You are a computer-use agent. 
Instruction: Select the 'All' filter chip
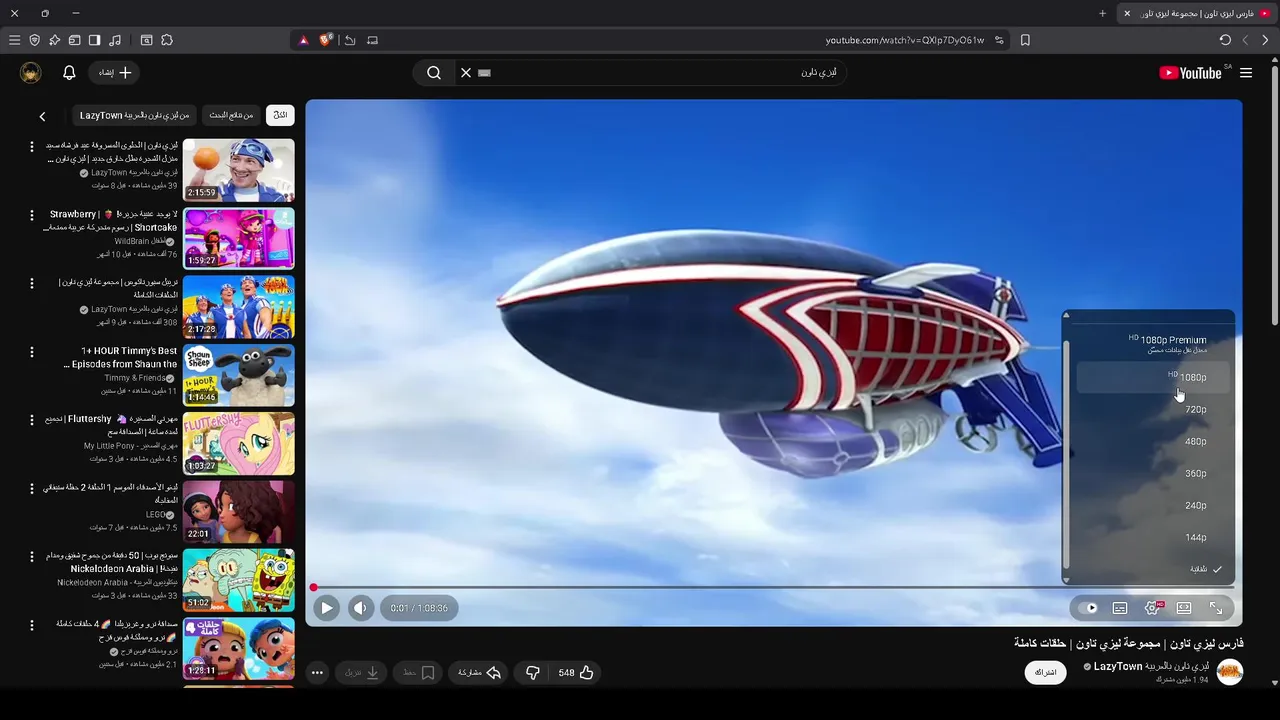click(280, 115)
